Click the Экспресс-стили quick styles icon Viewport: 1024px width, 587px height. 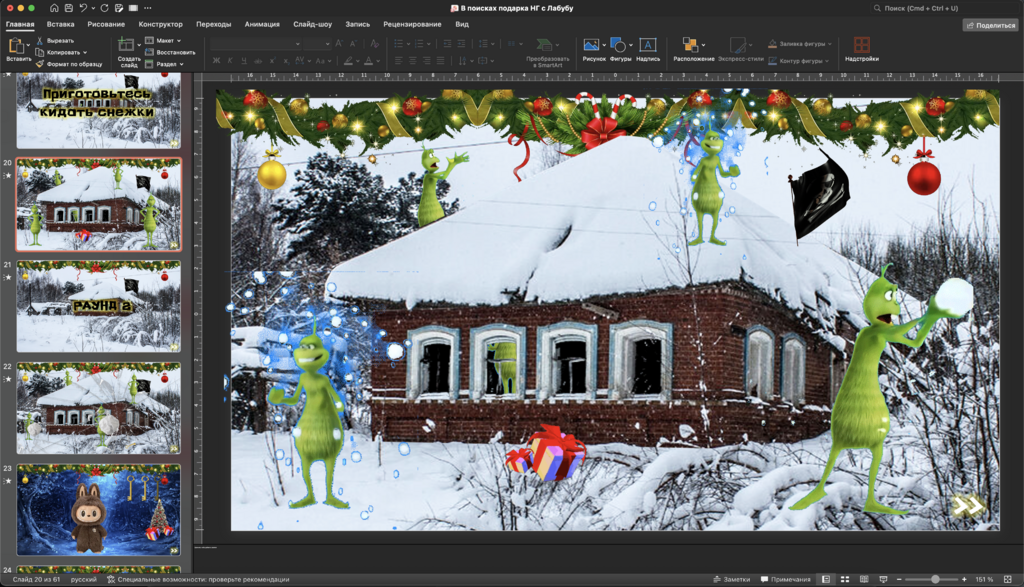(737, 44)
